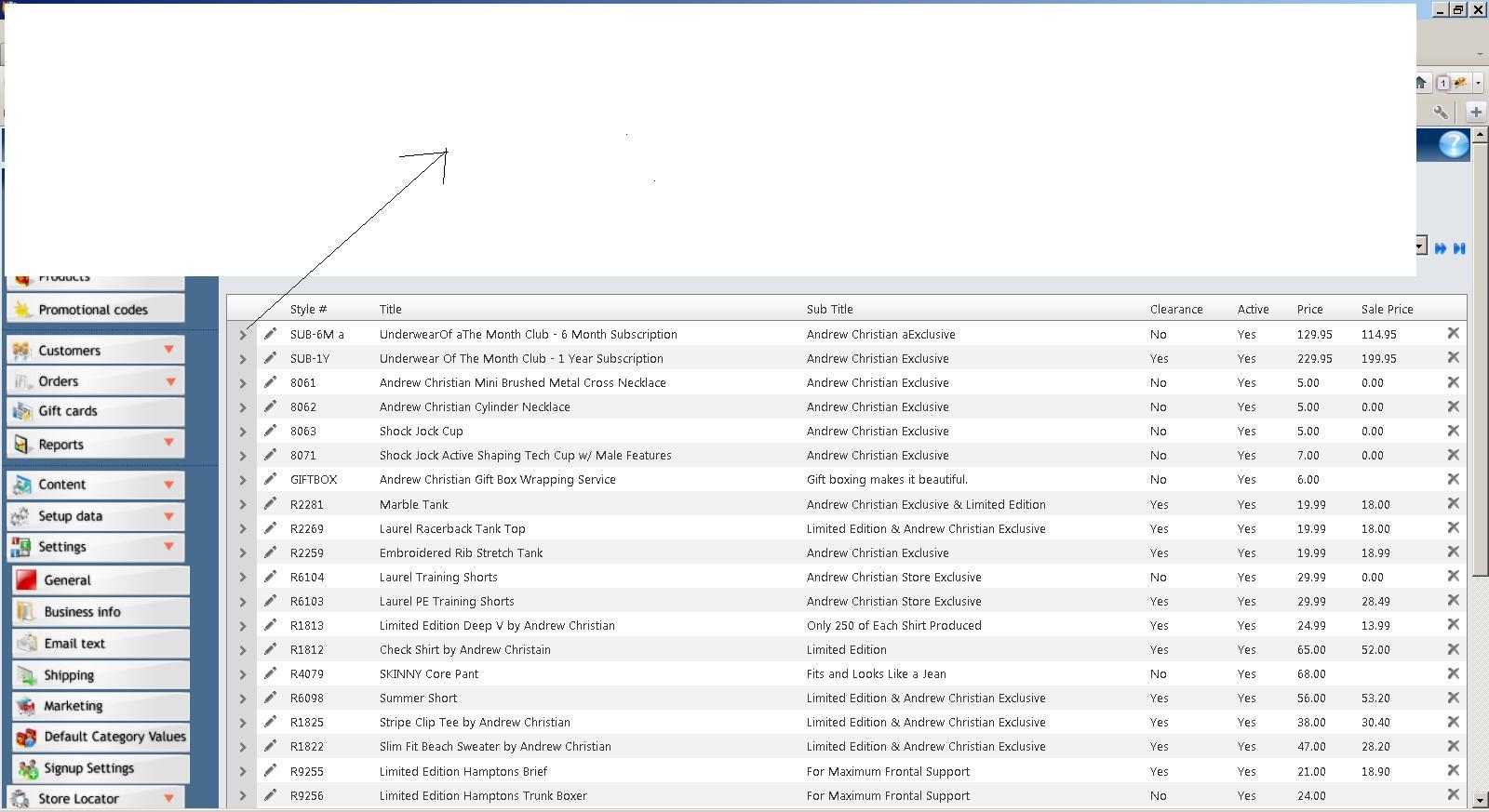Expand row details for SUB-1Y
The width and height of the screenshot is (1489, 812).
[243, 359]
